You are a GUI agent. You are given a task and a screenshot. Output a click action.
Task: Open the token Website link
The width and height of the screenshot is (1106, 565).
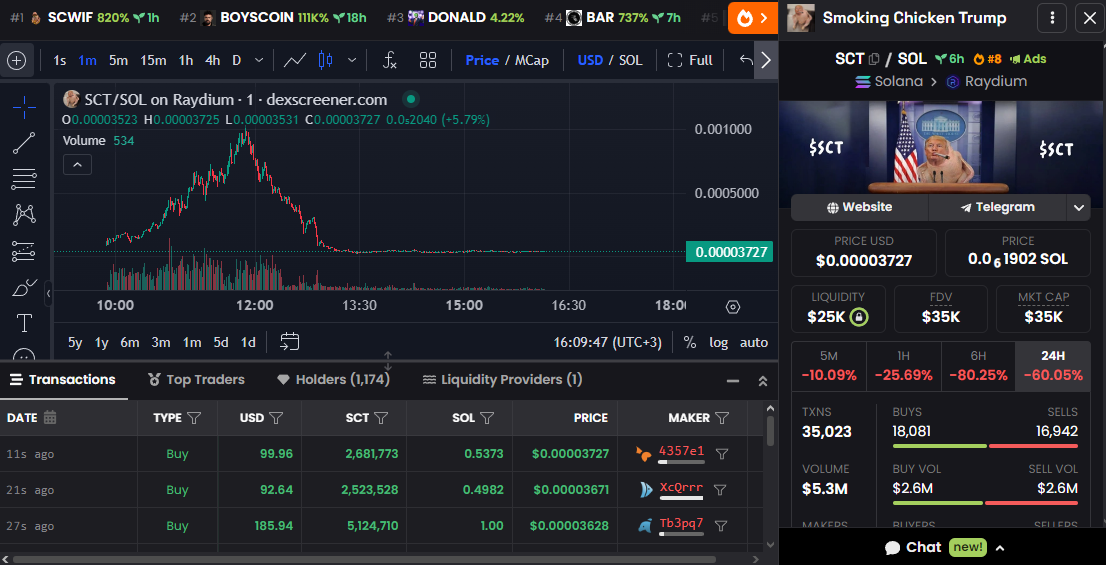tap(859, 207)
